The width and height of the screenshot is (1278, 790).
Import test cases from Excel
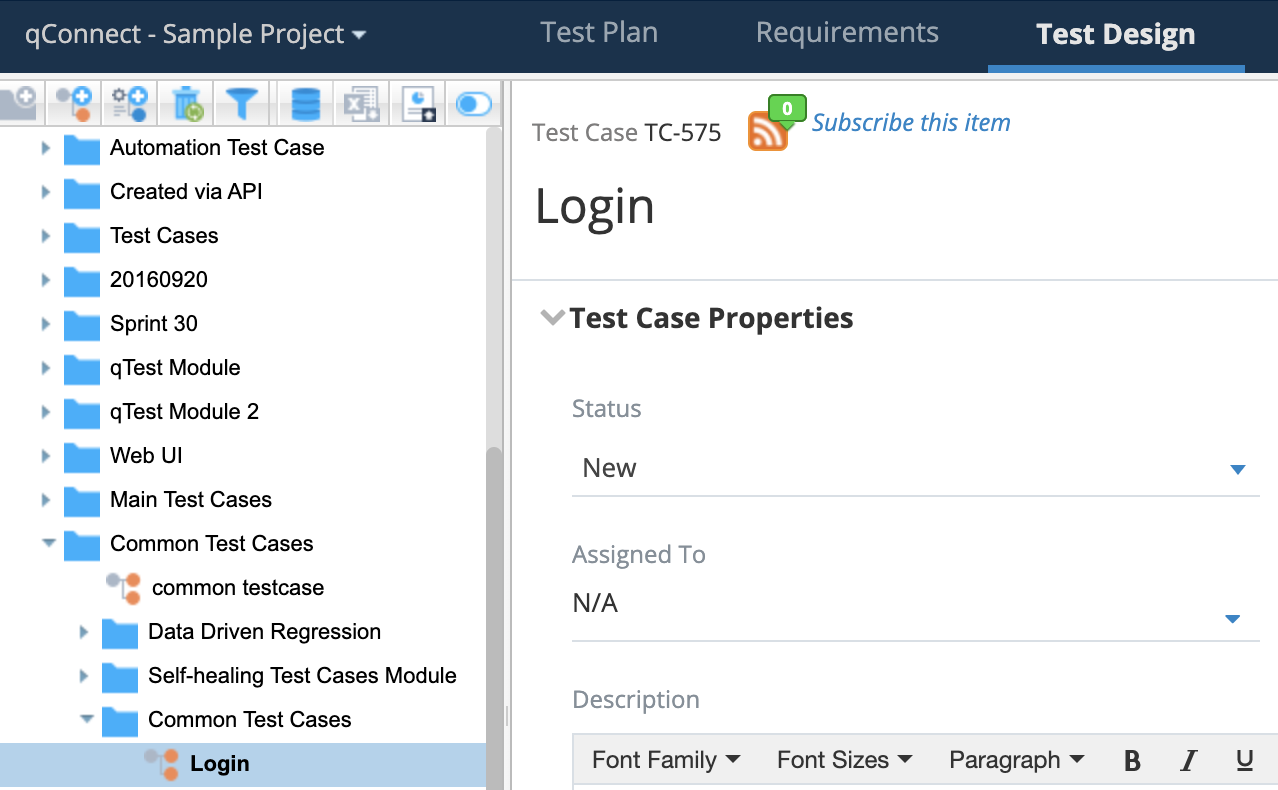click(361, 103)
